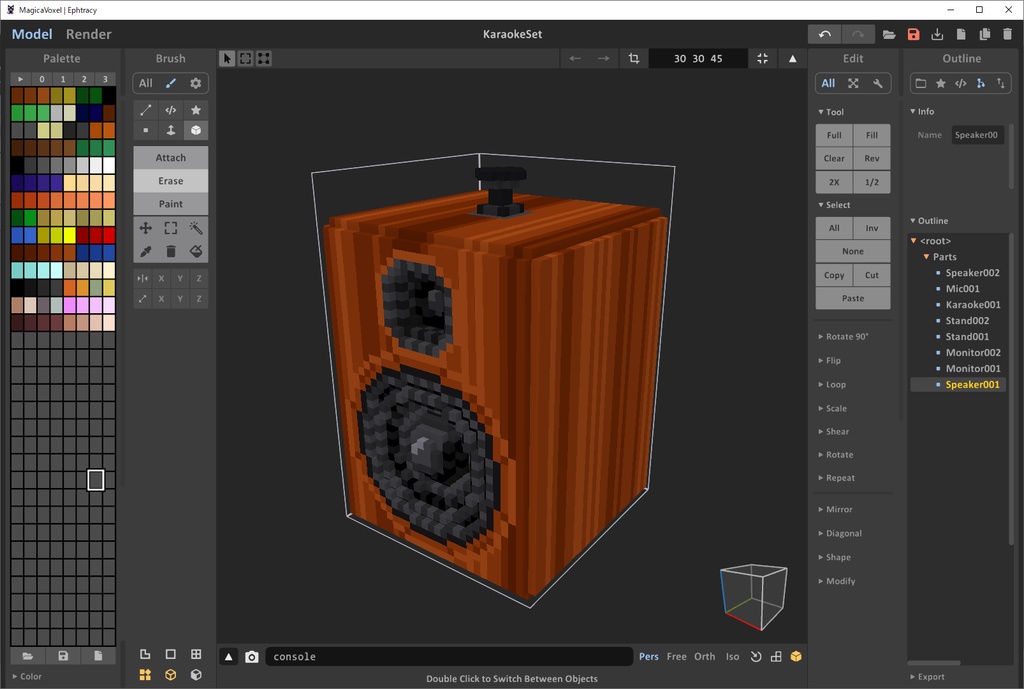
Task: Select the line brush tool
Action: pos(146,110)
